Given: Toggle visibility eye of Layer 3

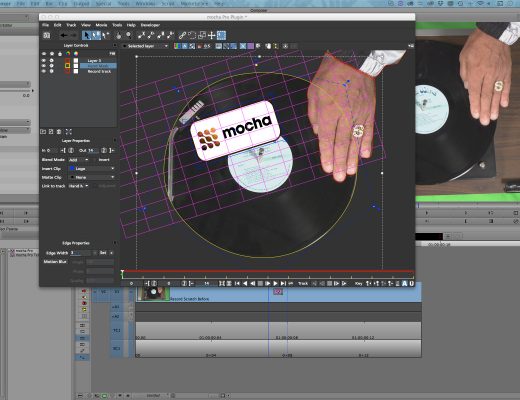Looking at the screenshot, I should (x=44, y=60).
